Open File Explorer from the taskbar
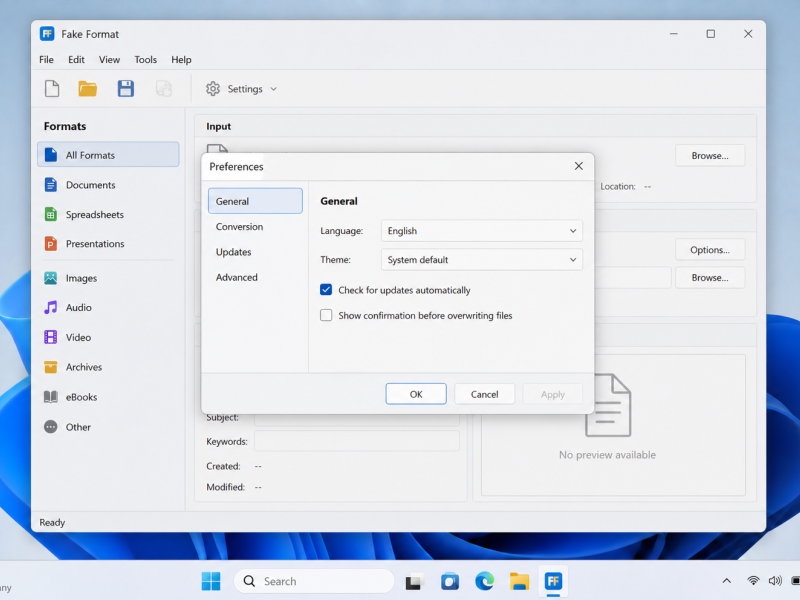The width and height of the screenshot is (800, 600). [519, 581]
